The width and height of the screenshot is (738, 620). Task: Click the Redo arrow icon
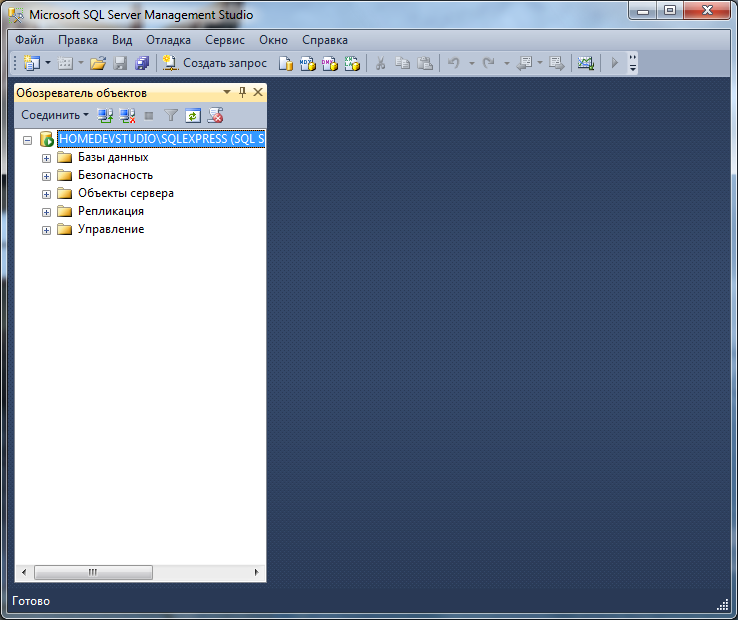tap(489, 63)
